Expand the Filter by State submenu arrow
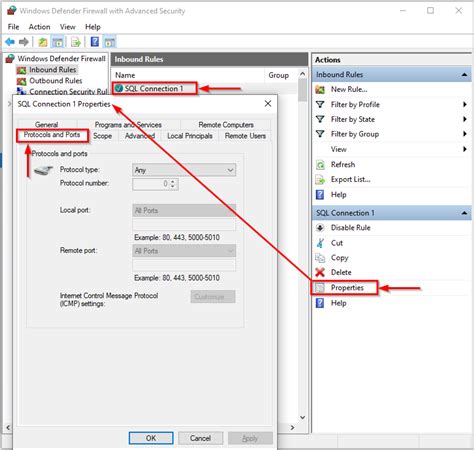The width and height of the screenshot is (474, 450). coord(465,119)
